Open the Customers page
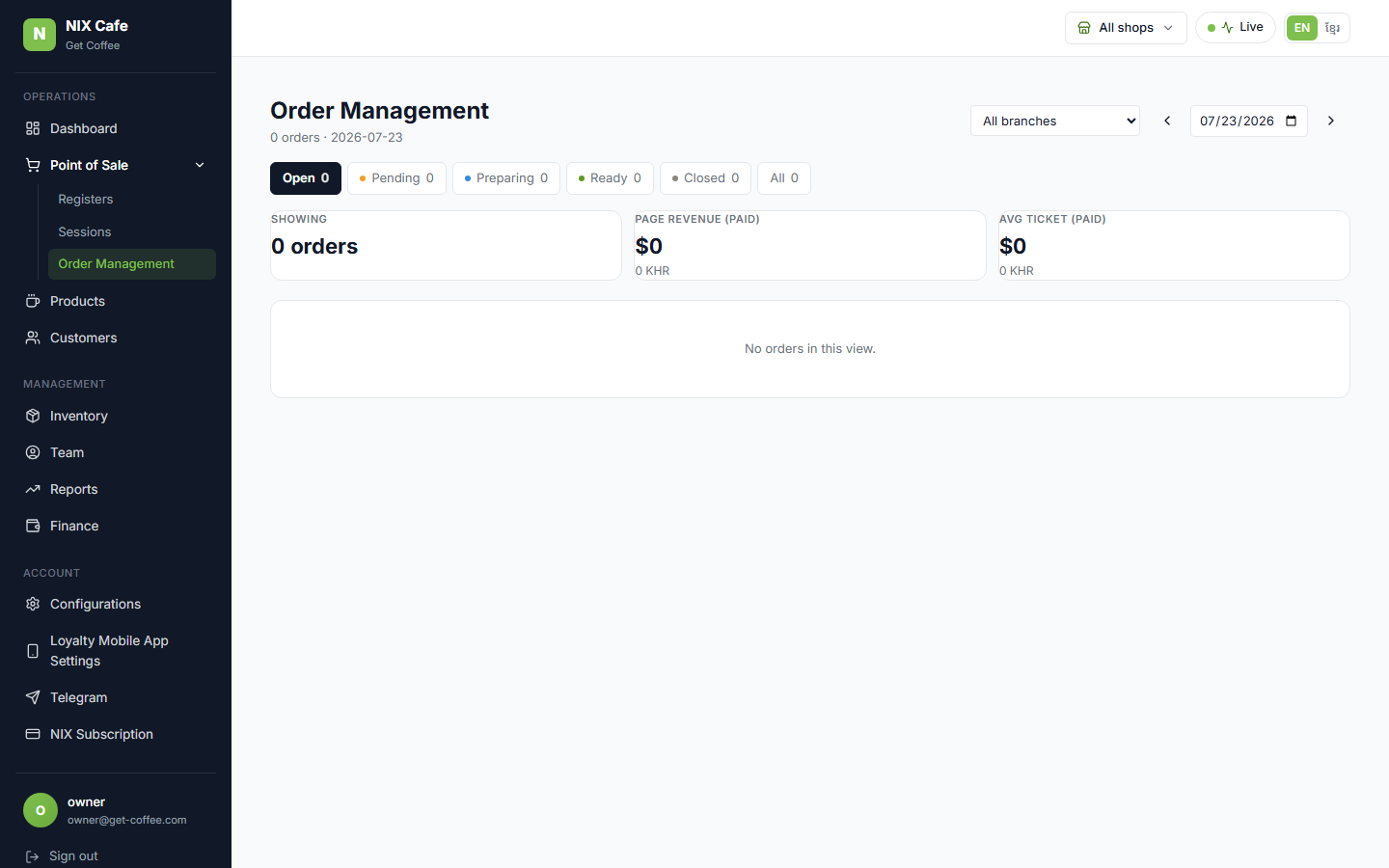The height and width of the screenshot is (868, 1389). pyautogui.click(x=116, y=338)
